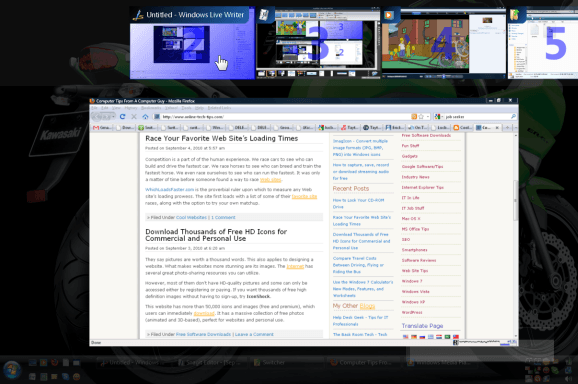Open the Firefox View menu

click(116, 108)
